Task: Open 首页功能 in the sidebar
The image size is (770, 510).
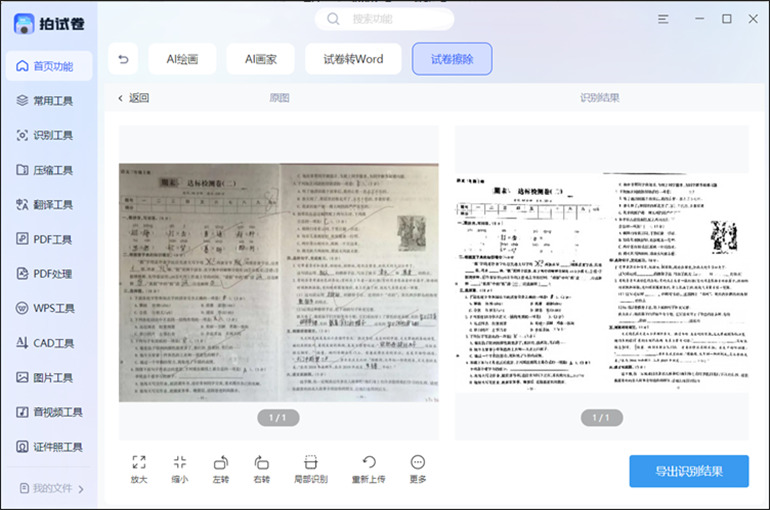Action: pos(49,66)
